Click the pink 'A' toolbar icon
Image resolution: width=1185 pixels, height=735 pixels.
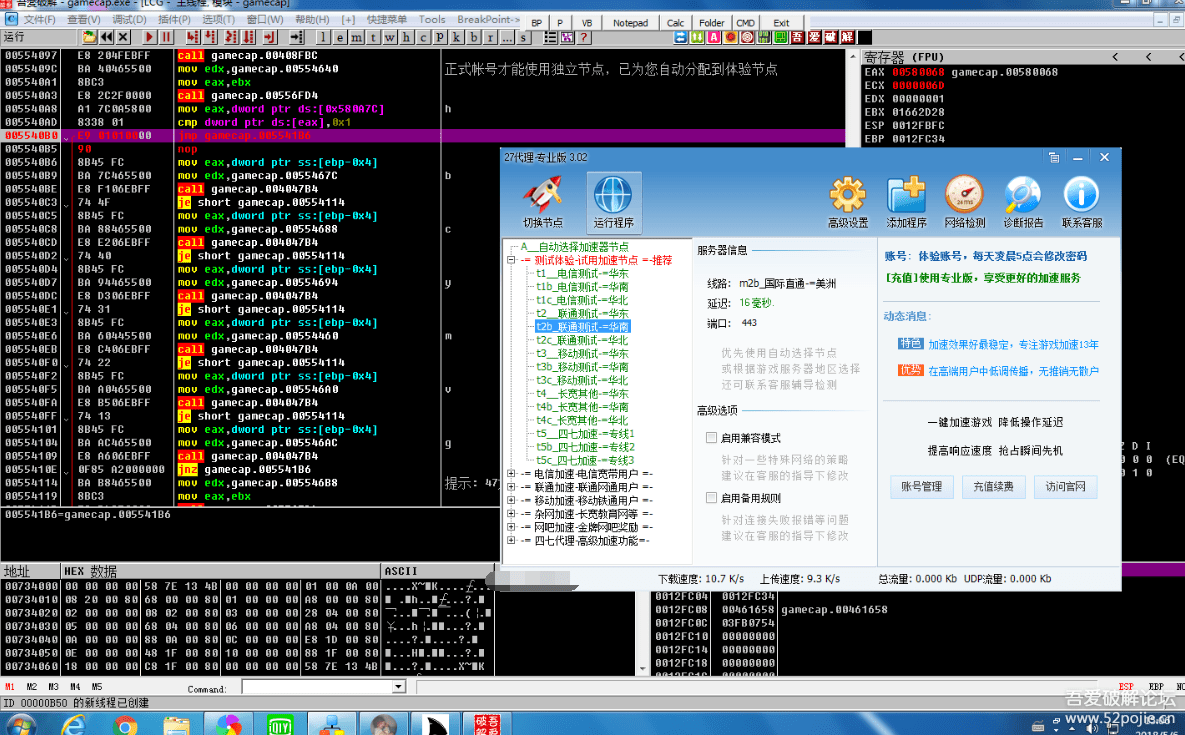pos(714,37)
